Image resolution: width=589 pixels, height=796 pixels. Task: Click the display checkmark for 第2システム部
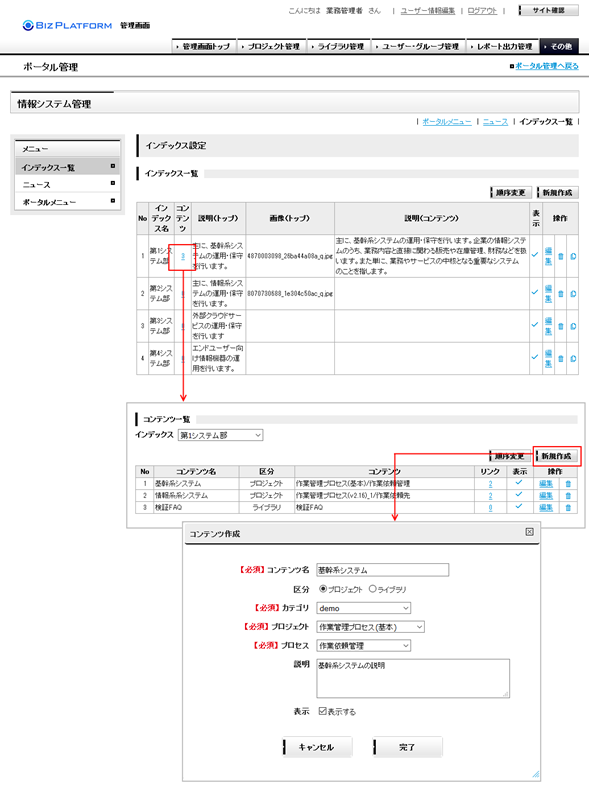tap(535, 292)
